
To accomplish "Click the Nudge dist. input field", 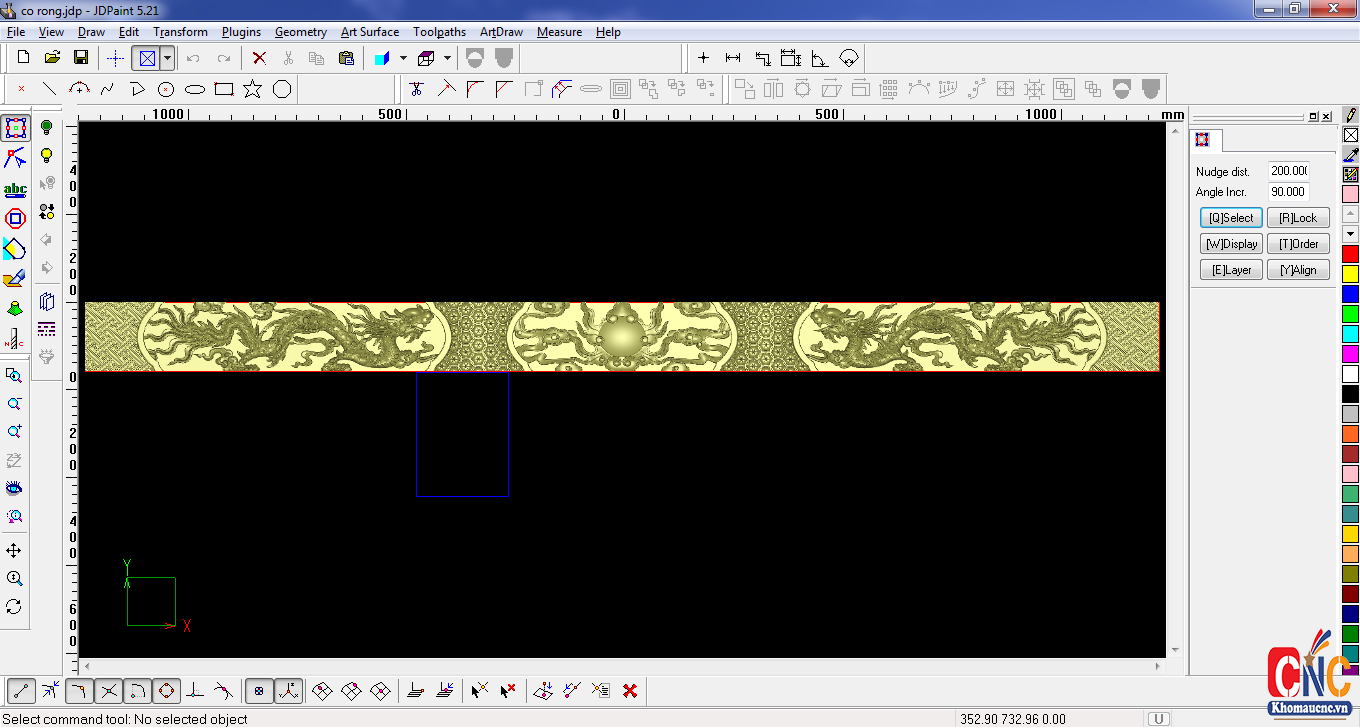I will click(1288, 171).
